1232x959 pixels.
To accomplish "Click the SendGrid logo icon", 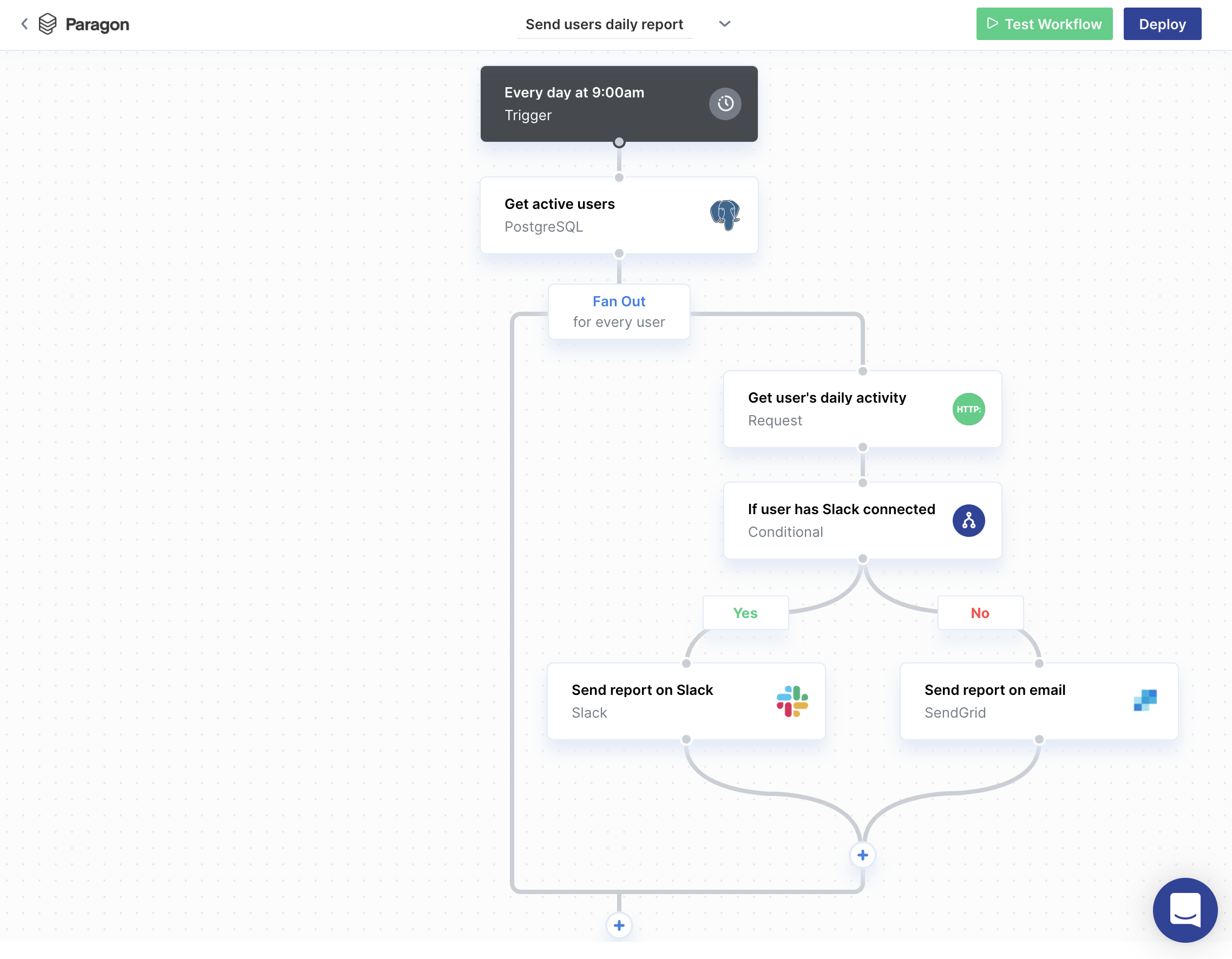I will [1144, 701].
